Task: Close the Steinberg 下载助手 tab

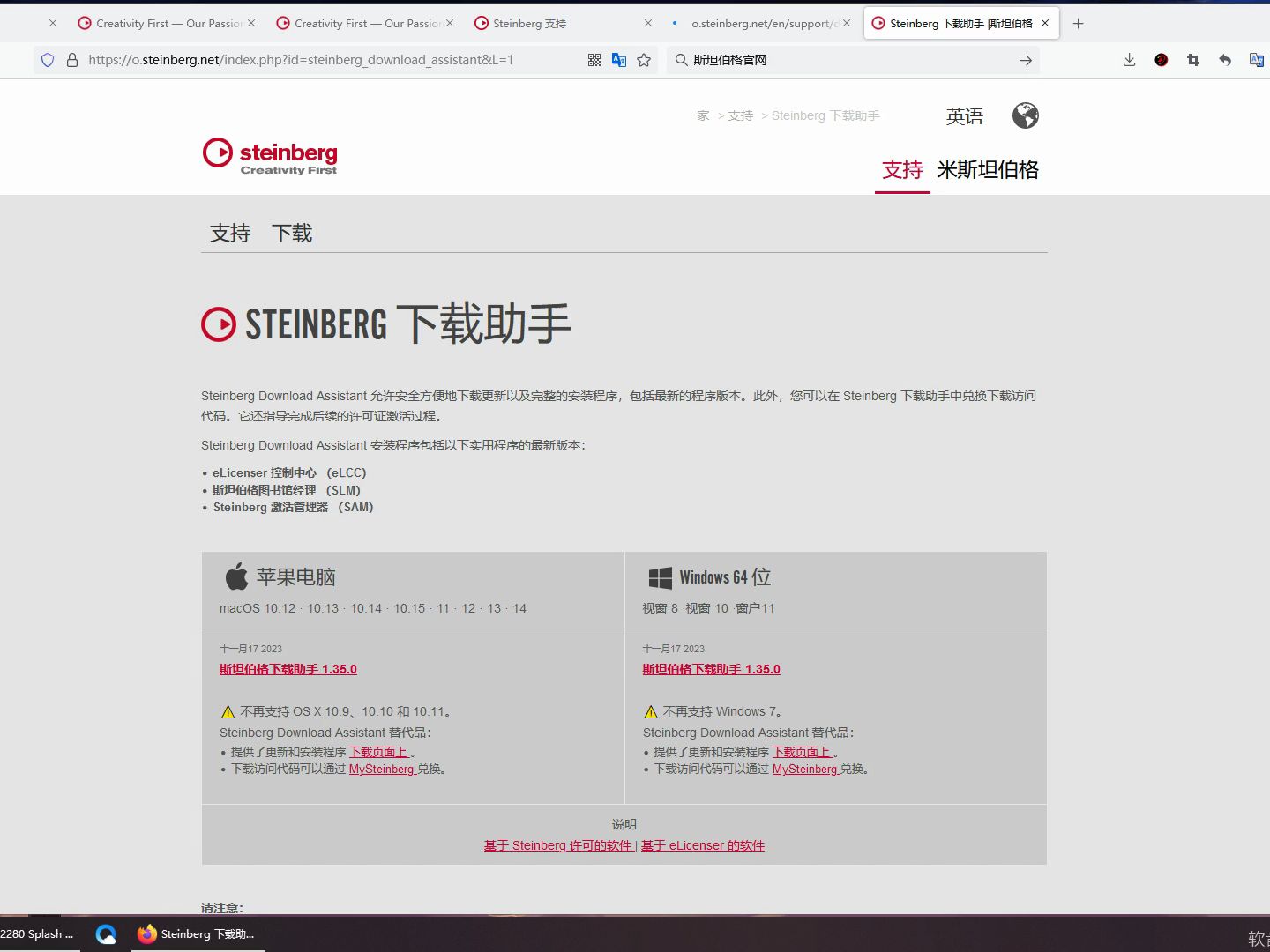Action: pos(1045,24)
